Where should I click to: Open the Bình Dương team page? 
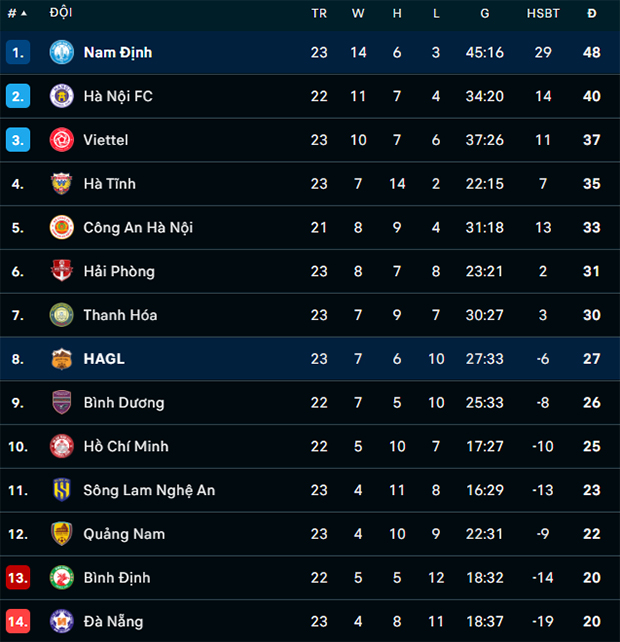click(x=124, y=402)
